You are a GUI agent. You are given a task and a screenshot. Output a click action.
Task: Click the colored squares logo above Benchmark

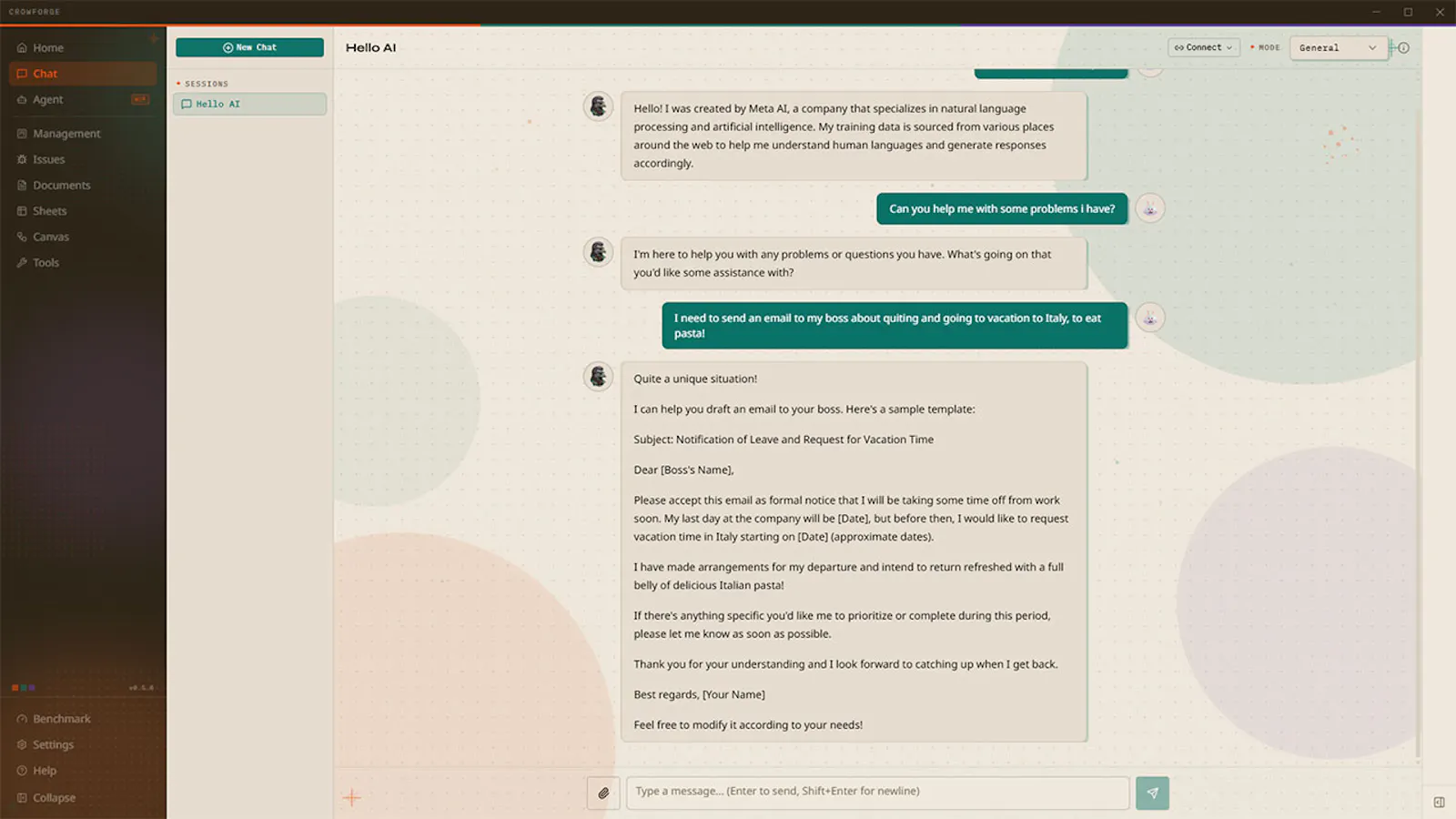[24, 688]
